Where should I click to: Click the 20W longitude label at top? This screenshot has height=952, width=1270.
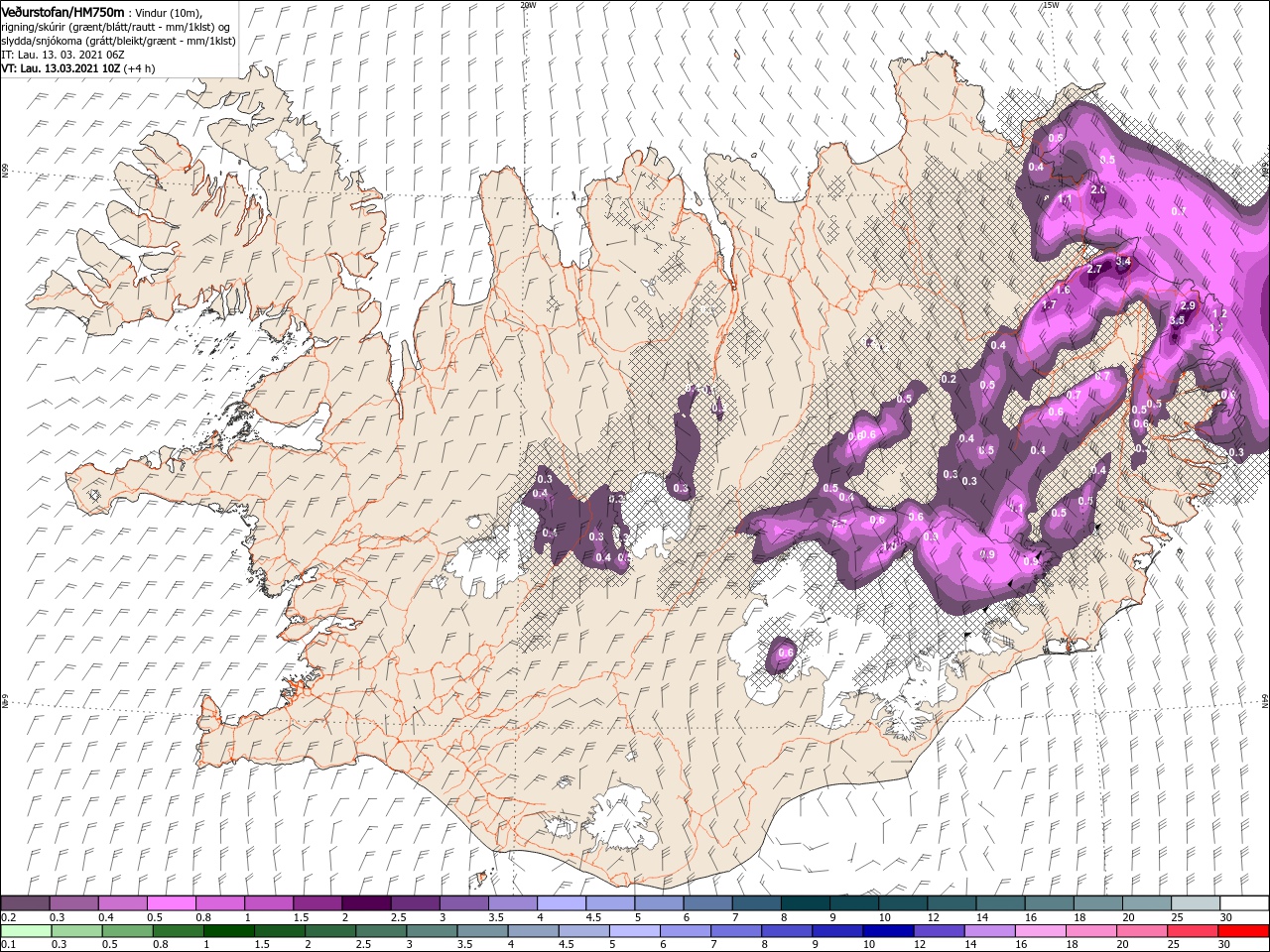[528, 4]
